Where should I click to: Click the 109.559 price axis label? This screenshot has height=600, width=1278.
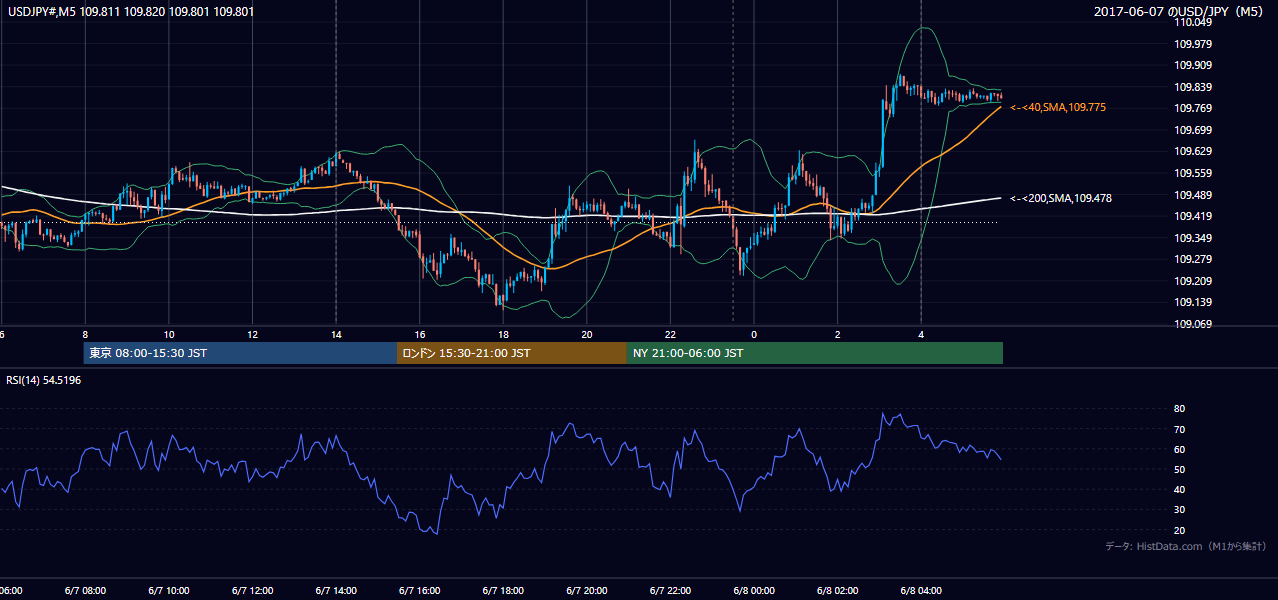(1194, 173)
